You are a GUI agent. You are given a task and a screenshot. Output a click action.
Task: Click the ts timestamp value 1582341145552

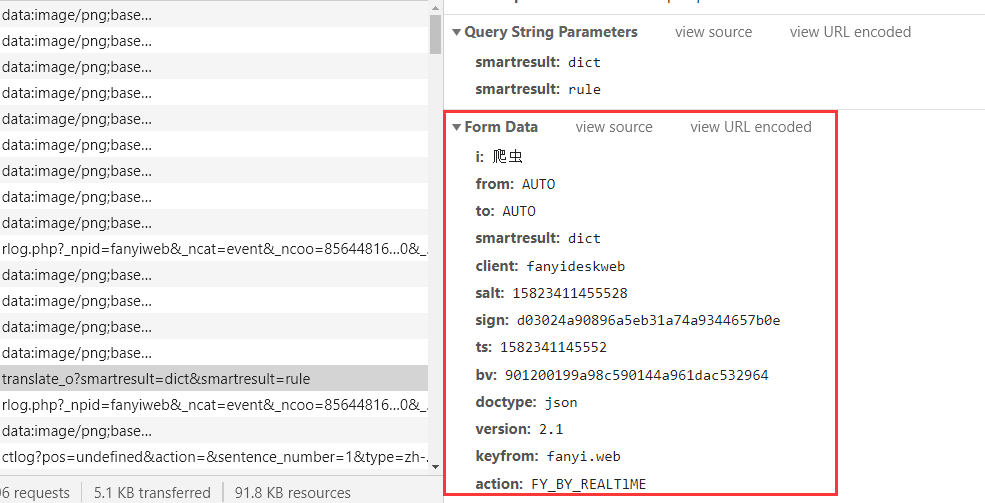pyautogui.click(x=567, y=347)
